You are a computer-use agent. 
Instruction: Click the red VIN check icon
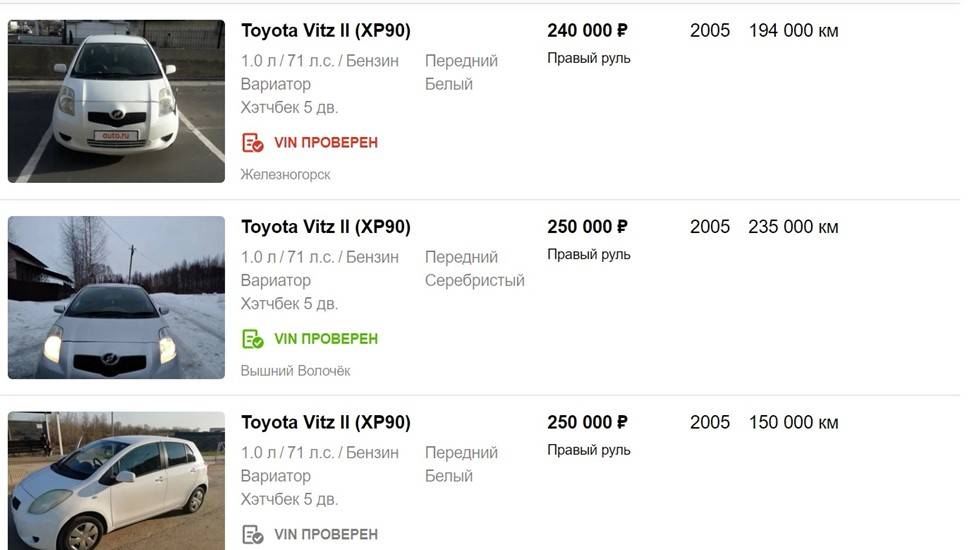click(x=253, y=143)
